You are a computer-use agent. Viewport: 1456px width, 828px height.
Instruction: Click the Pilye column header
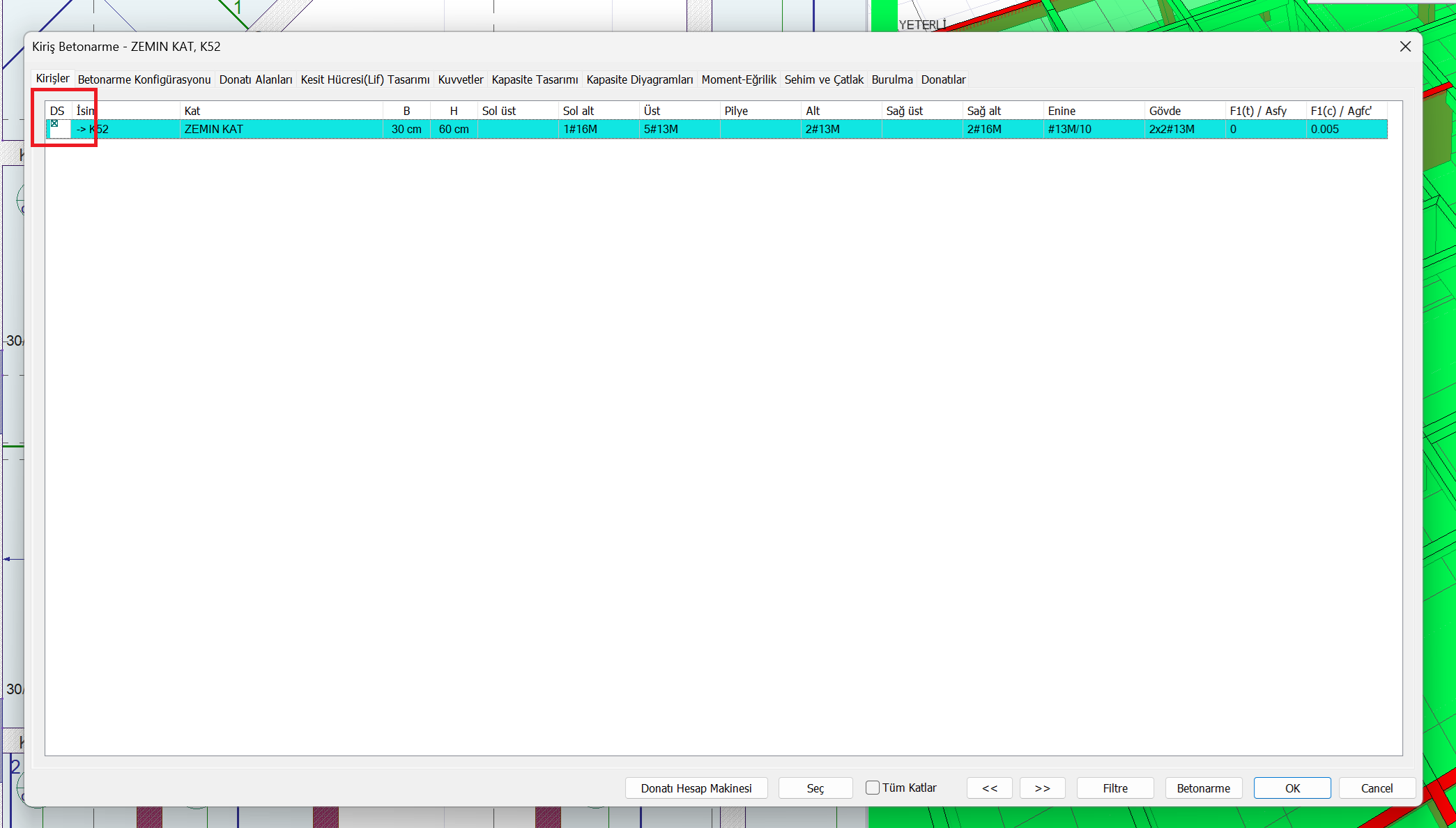pos(760,111)
